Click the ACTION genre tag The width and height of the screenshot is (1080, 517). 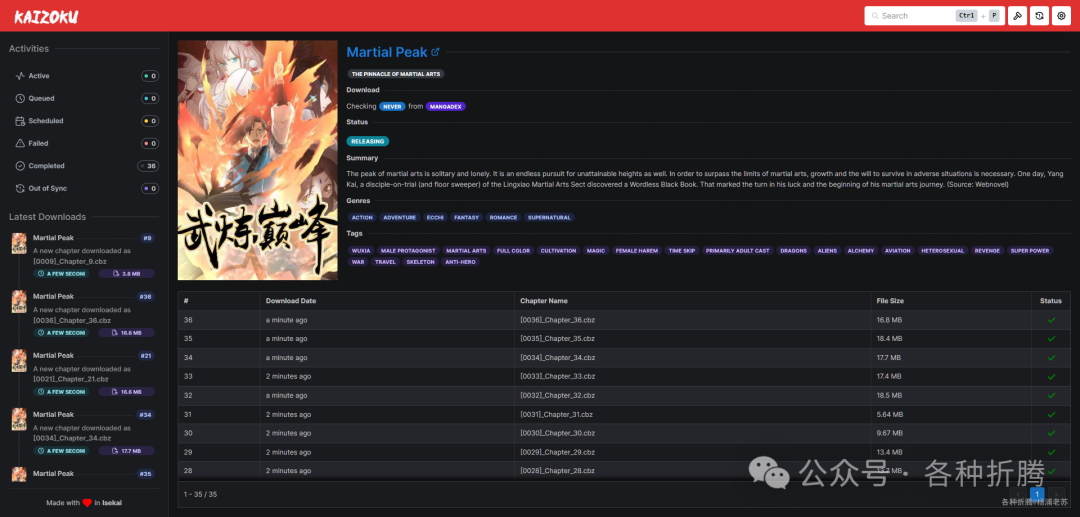362,218
